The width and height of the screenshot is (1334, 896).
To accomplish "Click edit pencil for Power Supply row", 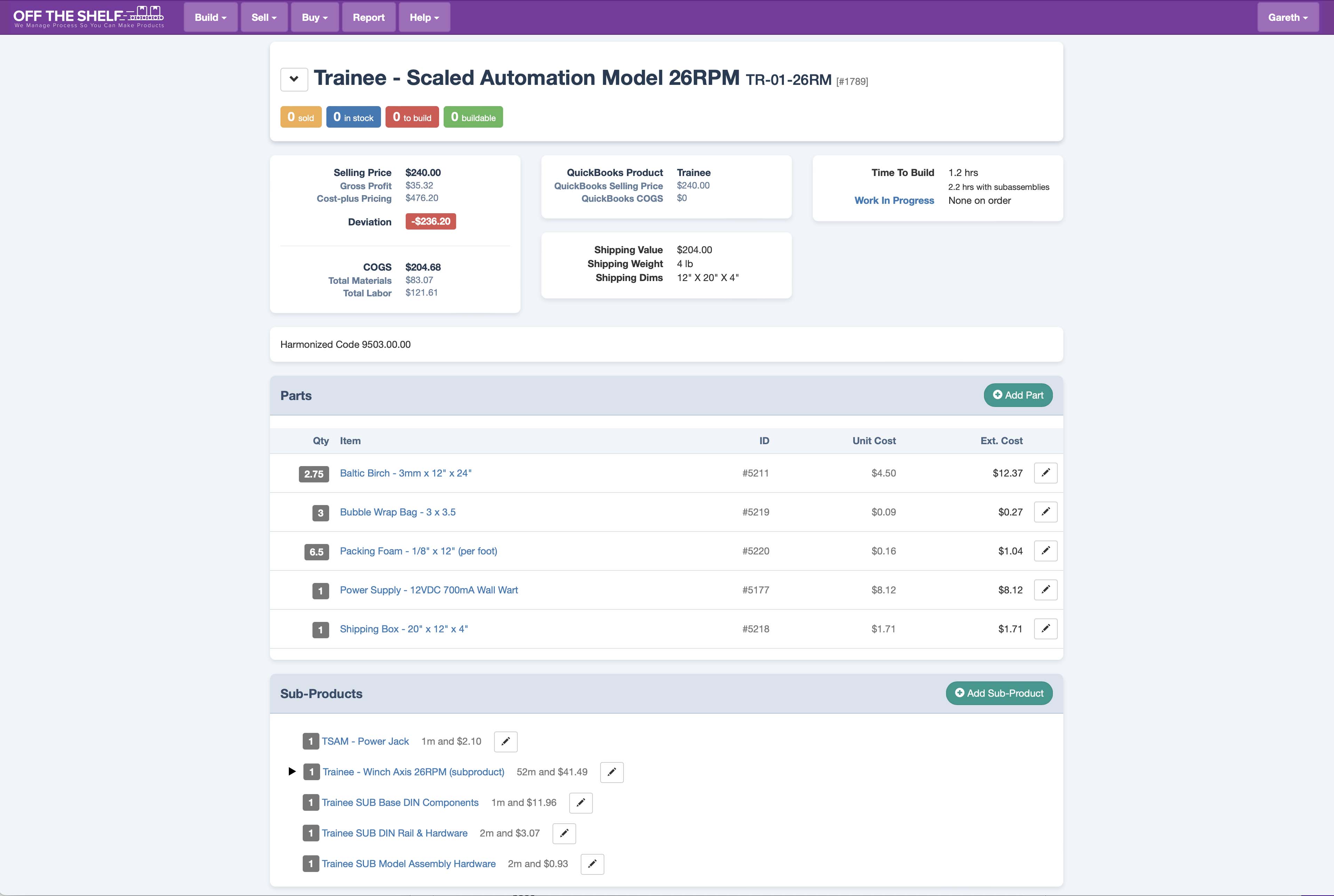I will point(1045,590).
